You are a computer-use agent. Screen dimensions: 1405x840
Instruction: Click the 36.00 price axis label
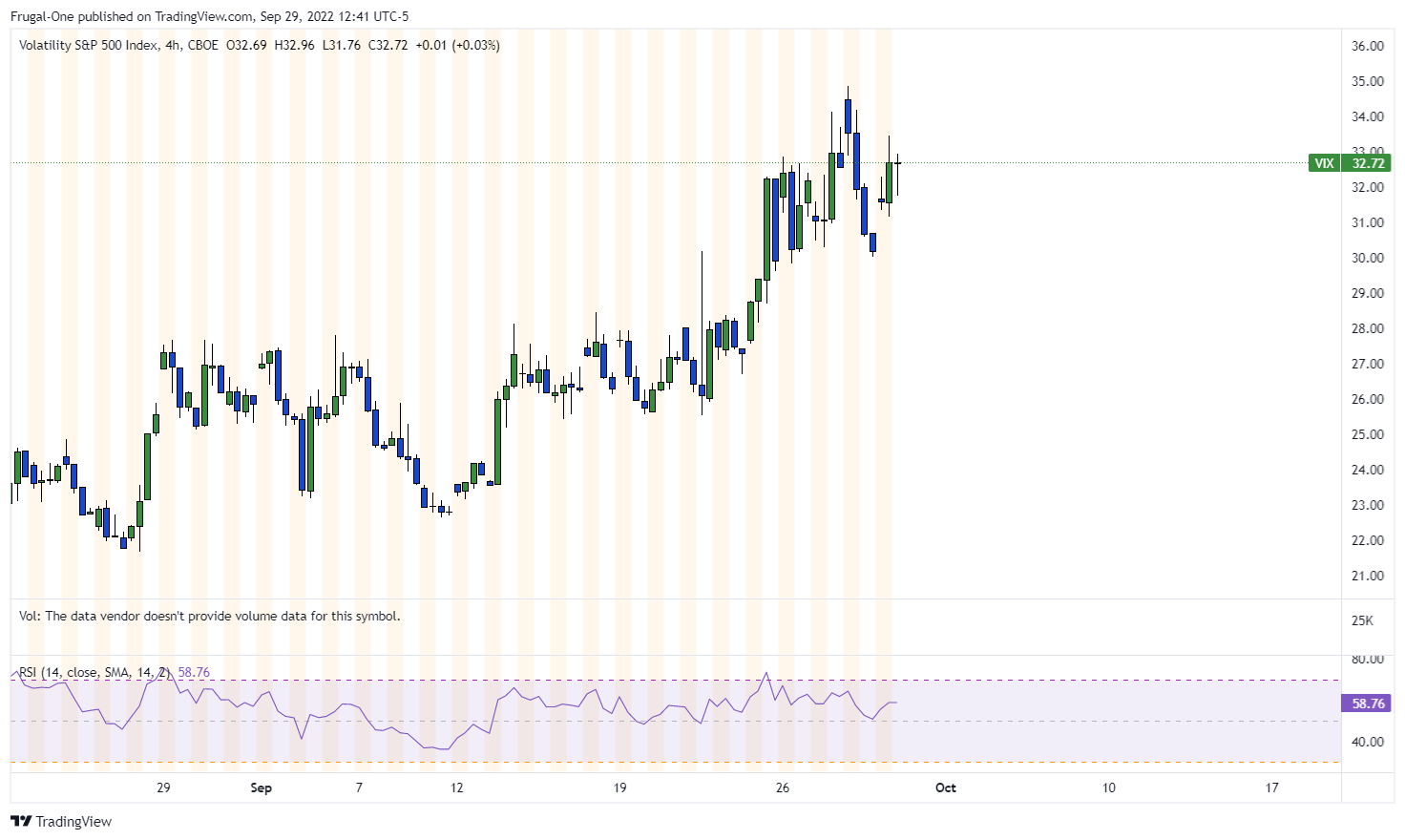pyautogui.click(x=1368, y=46)
